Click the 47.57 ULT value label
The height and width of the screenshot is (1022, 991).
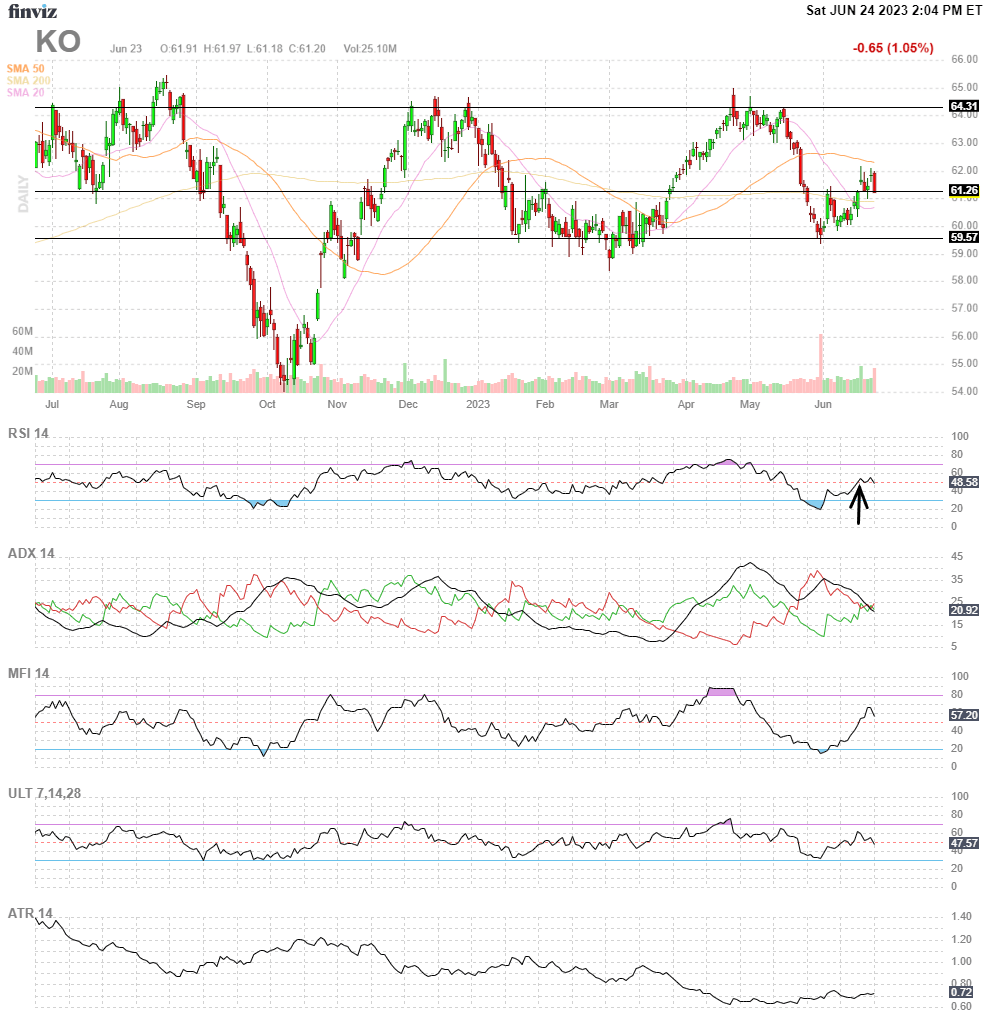pyautogui.click(x=964, y=843)
